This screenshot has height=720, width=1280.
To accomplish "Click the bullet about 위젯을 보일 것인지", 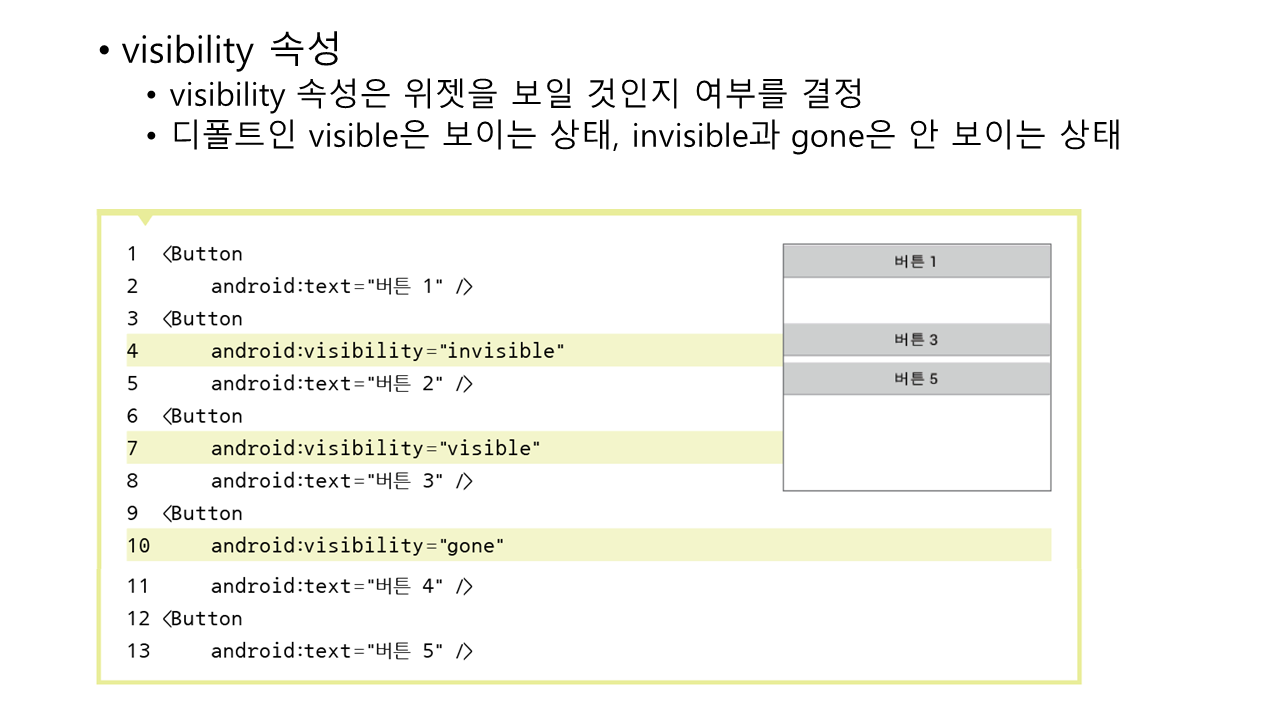I will 515,95.
